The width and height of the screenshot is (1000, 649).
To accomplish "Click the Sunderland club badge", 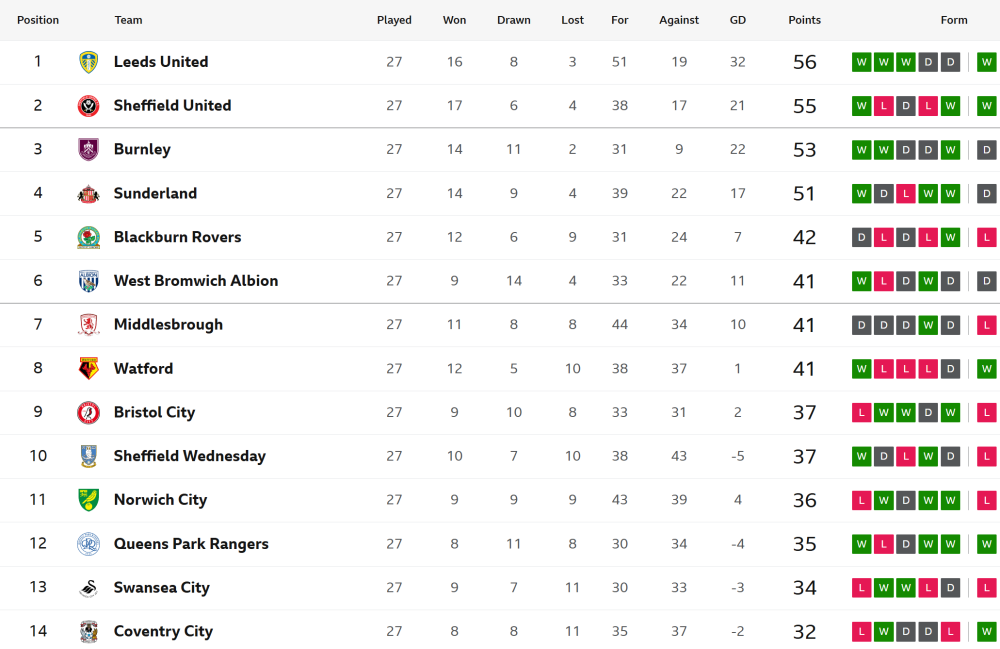I will tap(89, 193).
